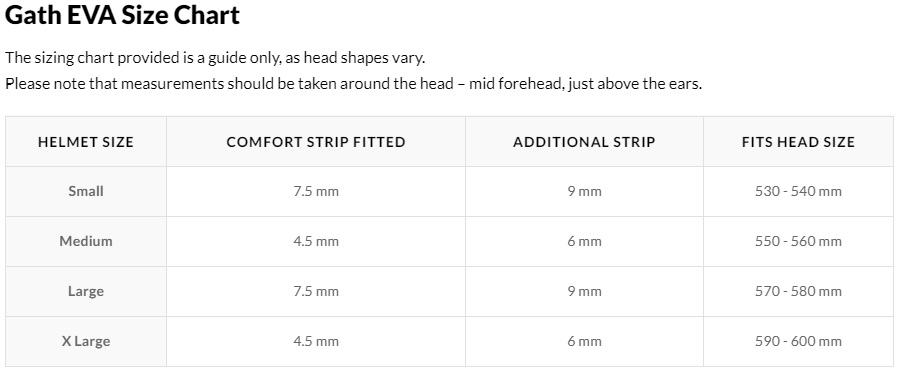902x374 pixels.
Task: Select Large row's 9 mm additional strip value
Action: pos(584,292)
